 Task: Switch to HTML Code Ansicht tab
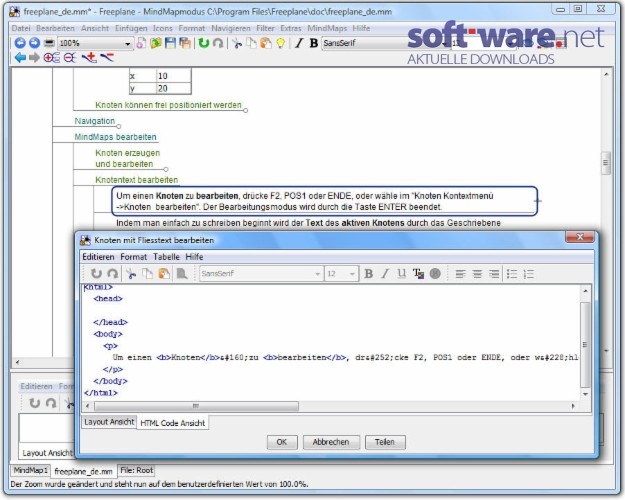[172, 423]
